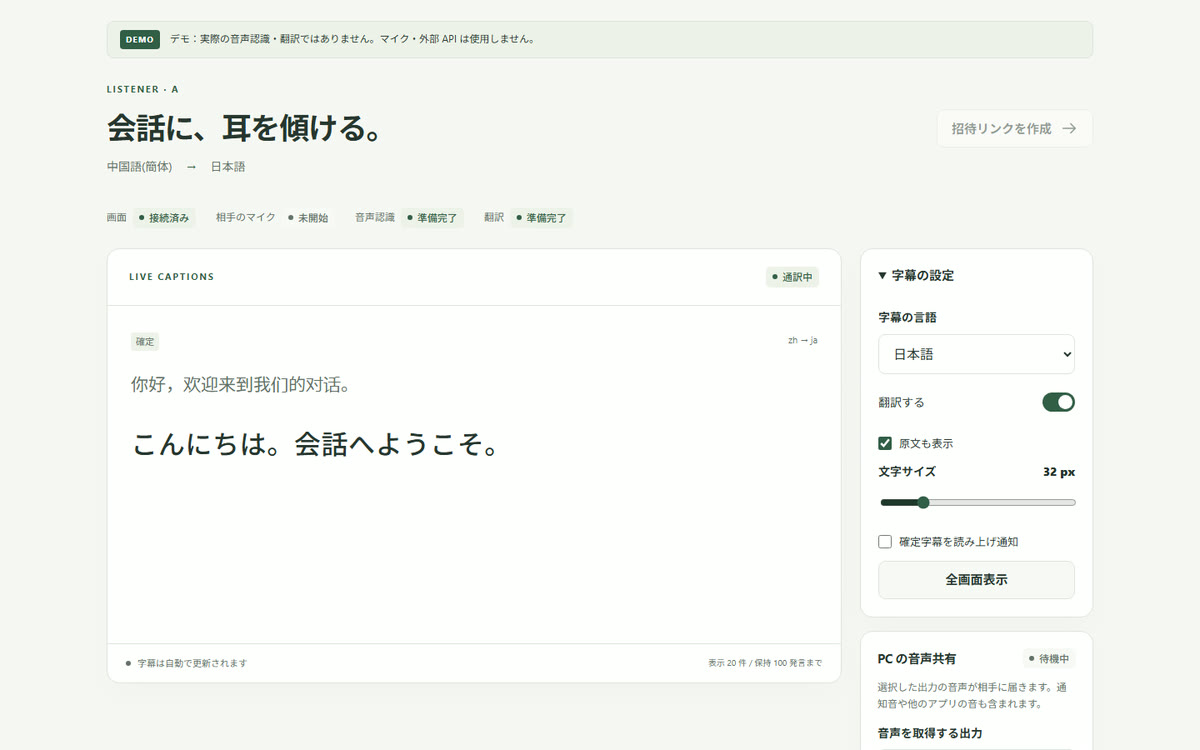Click the arrow icon in 招待リンクを作成
Screen dimensions: 1200x750
1069,129
